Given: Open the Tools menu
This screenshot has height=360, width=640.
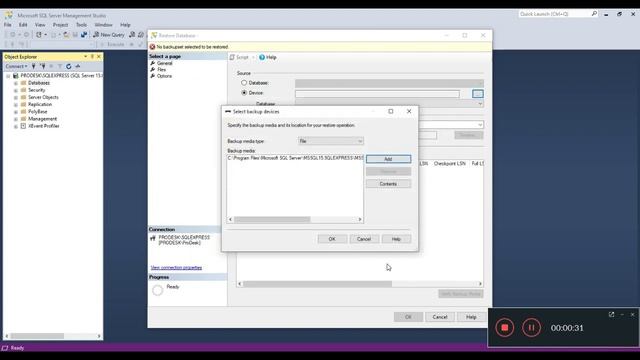Looking at the screenshot, I should click(81, 25).
